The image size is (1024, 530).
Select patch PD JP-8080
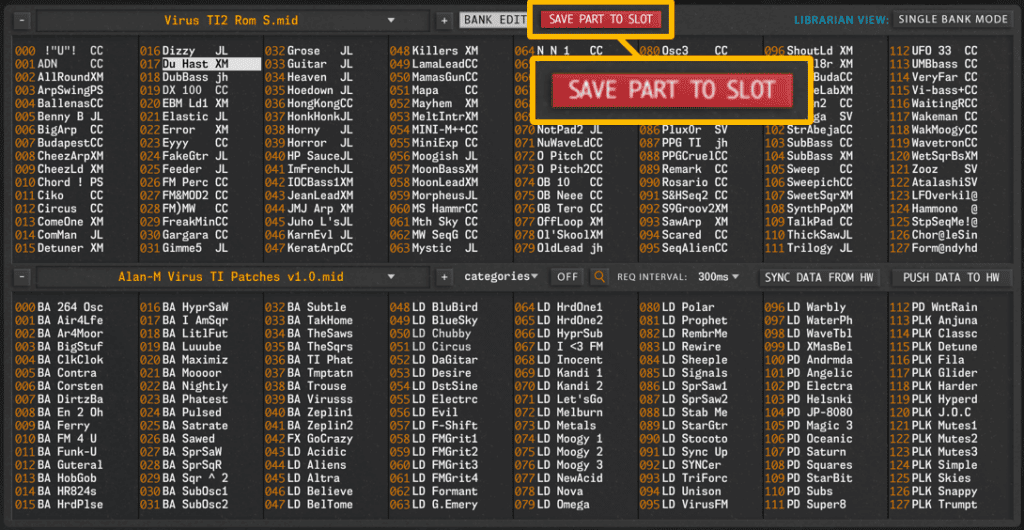809,413
